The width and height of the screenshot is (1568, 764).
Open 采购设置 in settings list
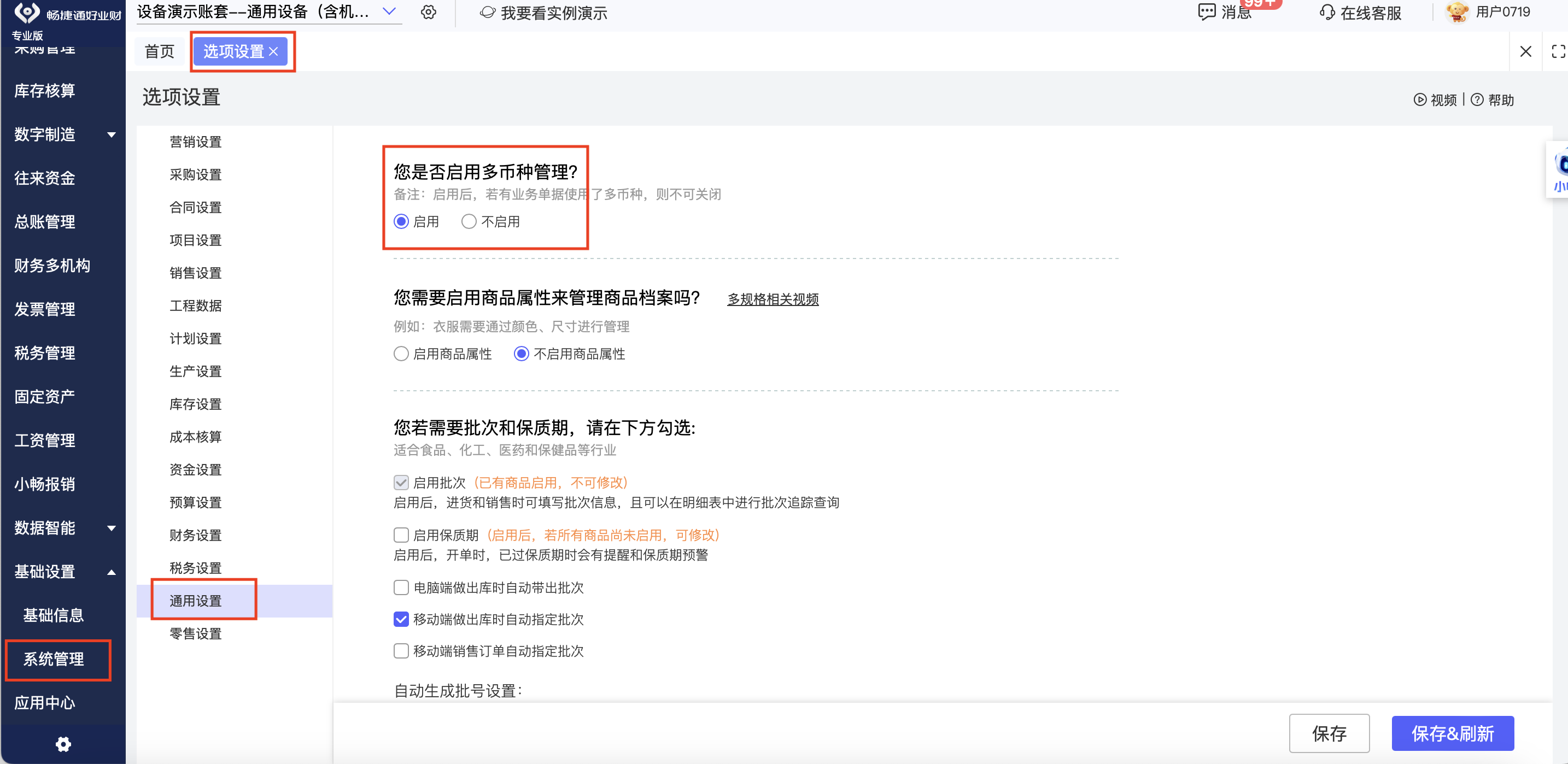(195, 174)
